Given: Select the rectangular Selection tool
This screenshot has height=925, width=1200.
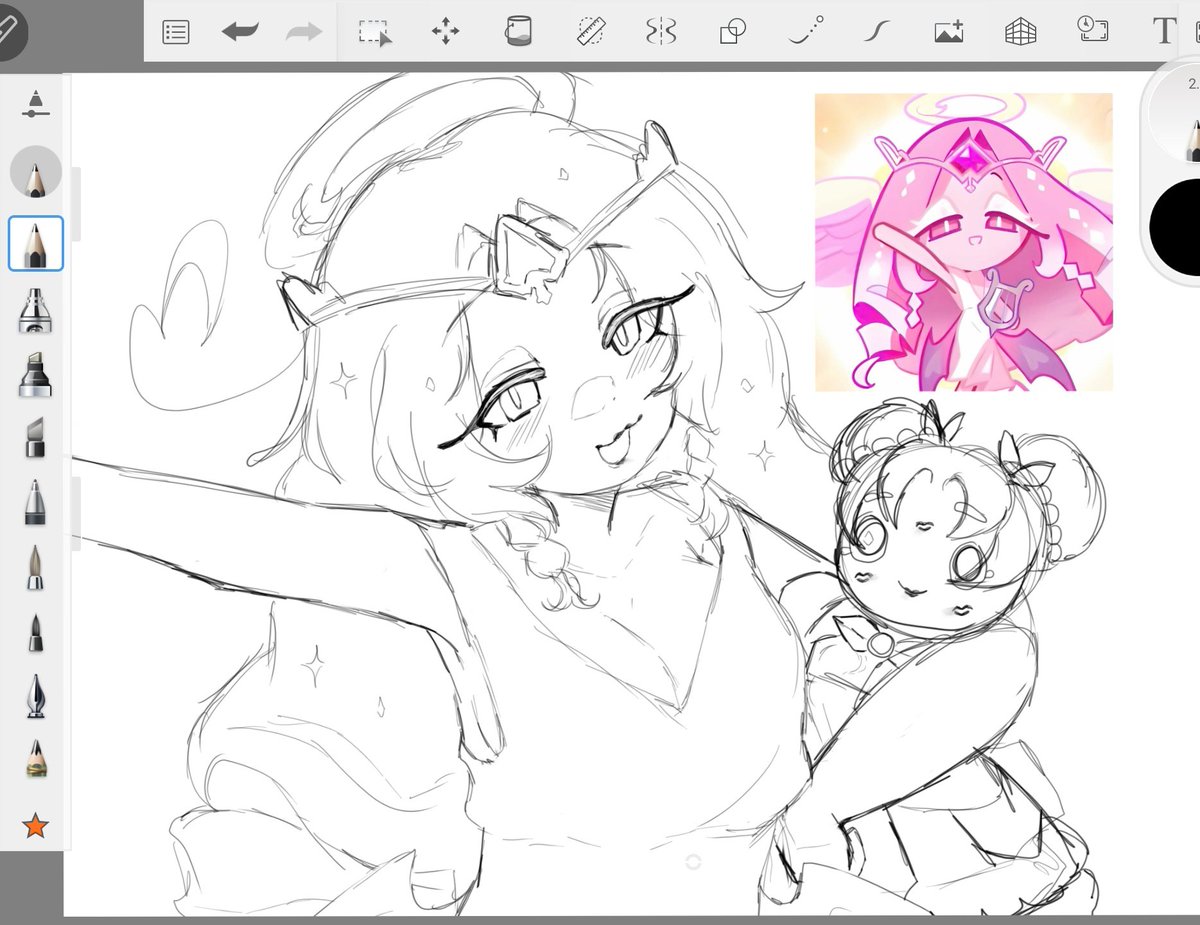Looking at the screenshot, I should tap(375, 32).
